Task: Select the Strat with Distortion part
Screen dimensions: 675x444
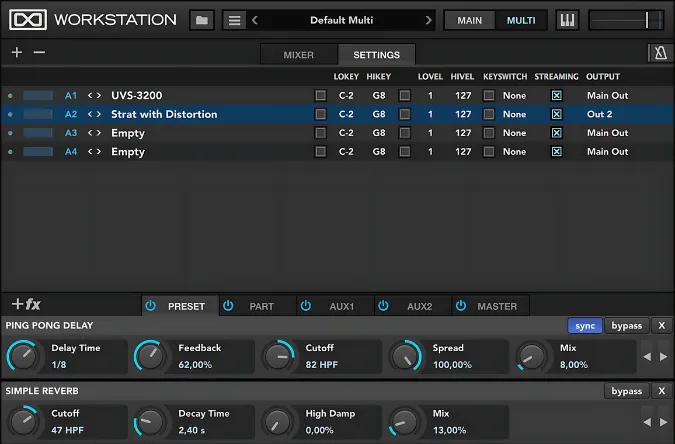Action: (x=164, y=114)
